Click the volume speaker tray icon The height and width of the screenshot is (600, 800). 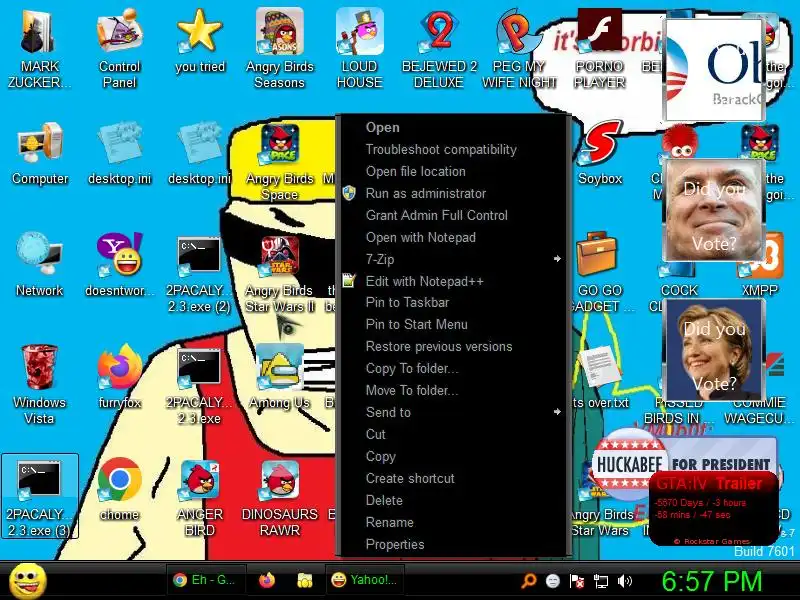[x=624, y=581]
